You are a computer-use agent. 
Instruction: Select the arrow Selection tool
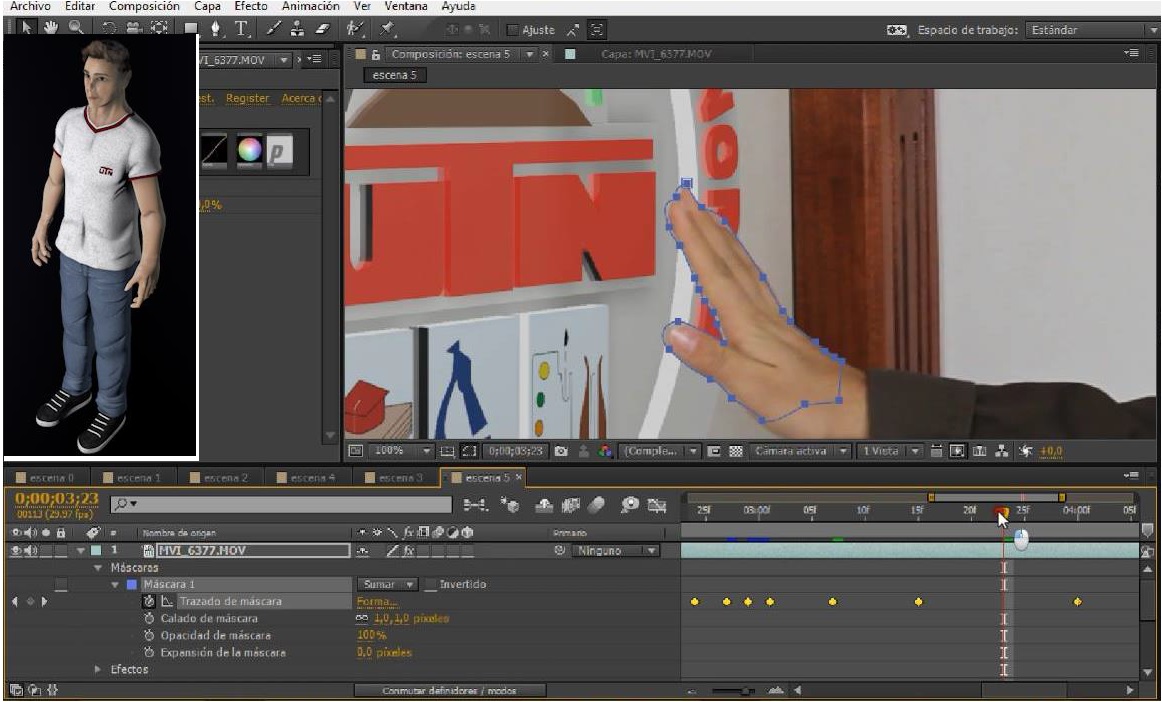(x=26, y=28)
